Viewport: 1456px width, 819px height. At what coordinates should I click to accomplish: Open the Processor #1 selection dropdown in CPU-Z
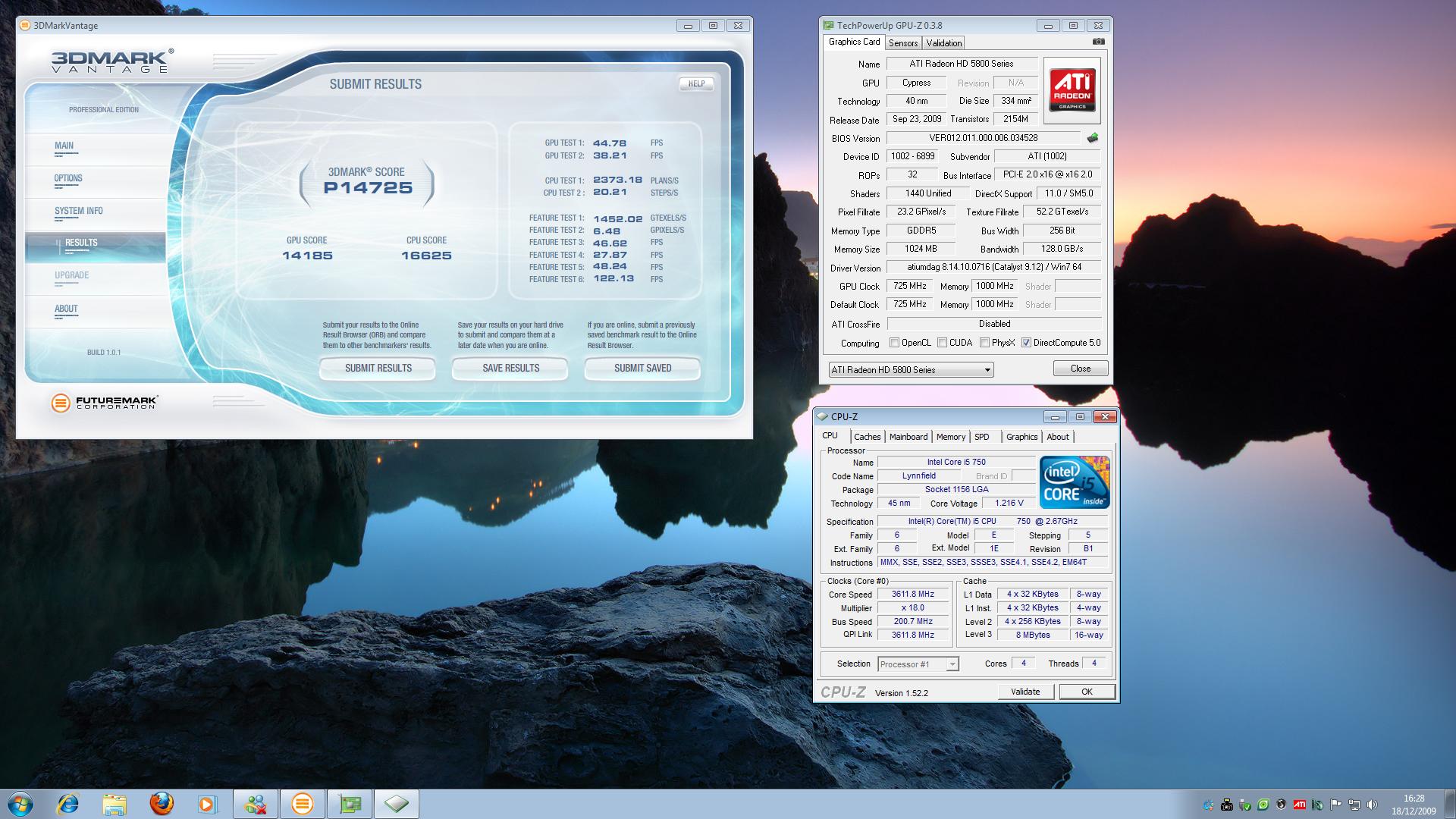pos(918,664)
